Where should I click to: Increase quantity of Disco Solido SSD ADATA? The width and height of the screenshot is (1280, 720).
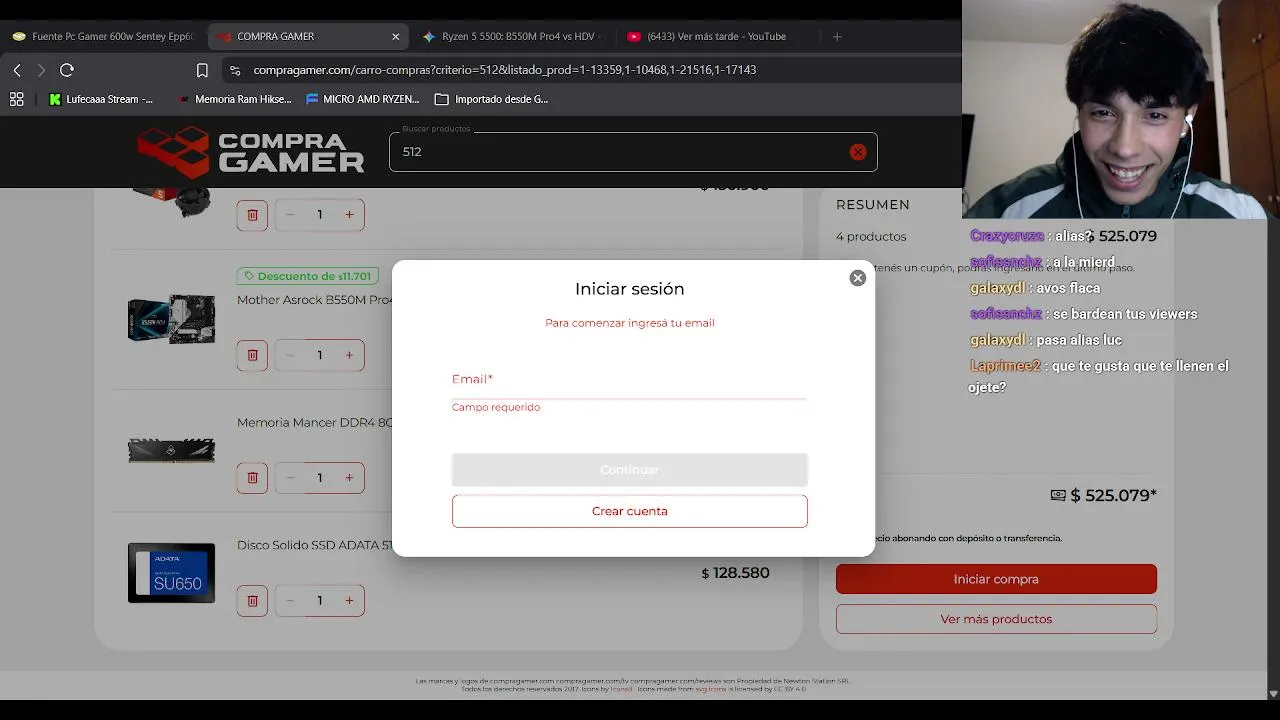click(349, 600)
